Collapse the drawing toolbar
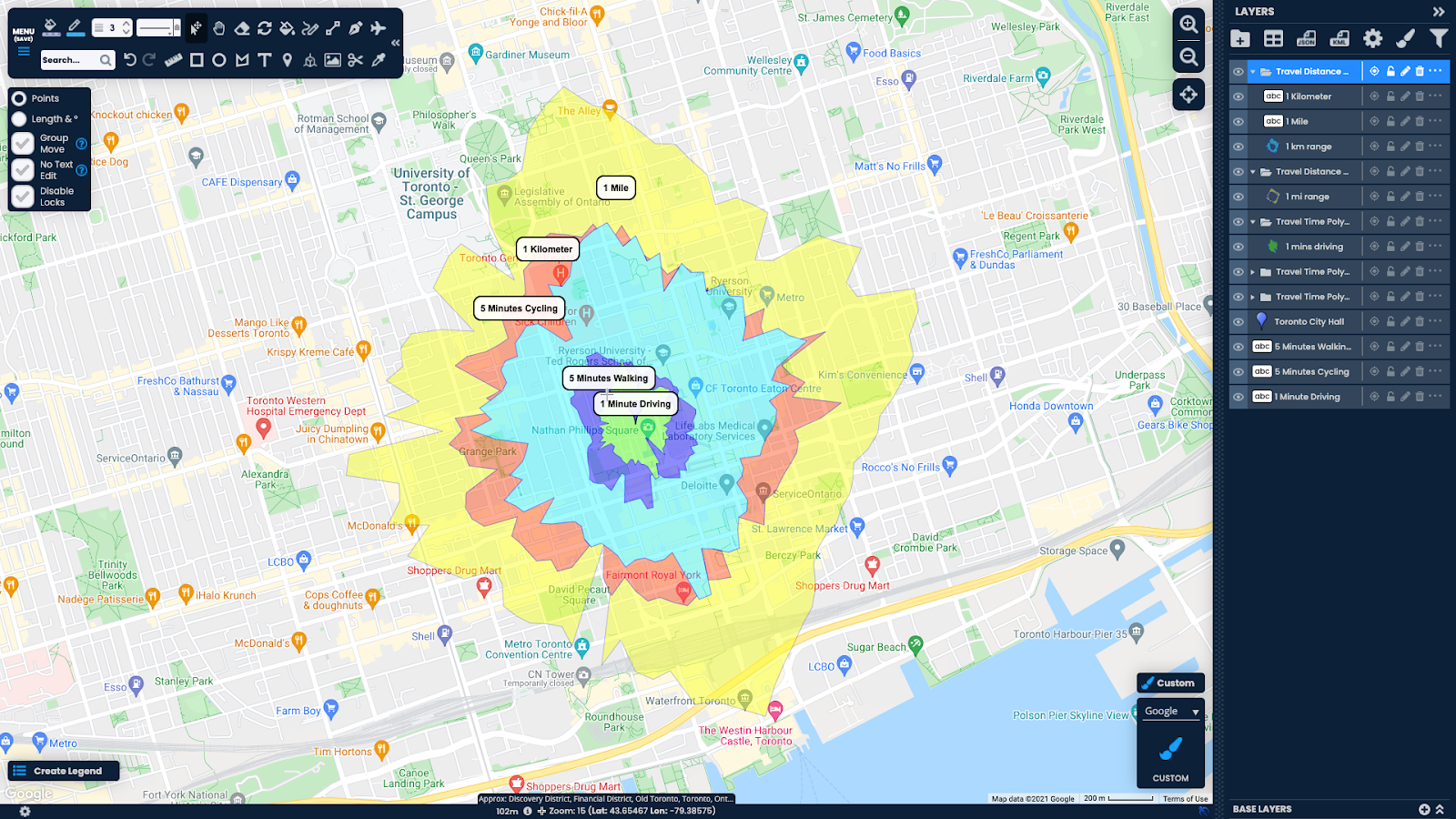This screenshot has width=1456, height=819. 395,43
